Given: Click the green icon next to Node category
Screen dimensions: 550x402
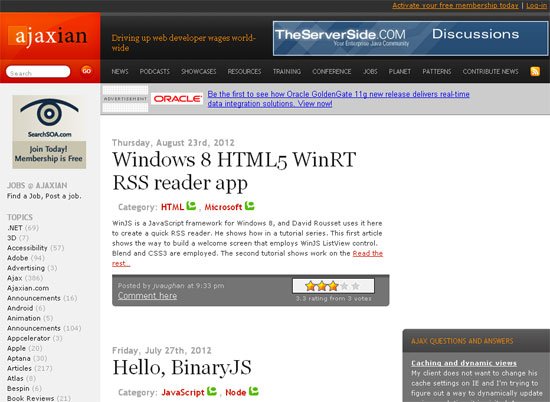Looking at the screenshot, I should click(254, 391).
